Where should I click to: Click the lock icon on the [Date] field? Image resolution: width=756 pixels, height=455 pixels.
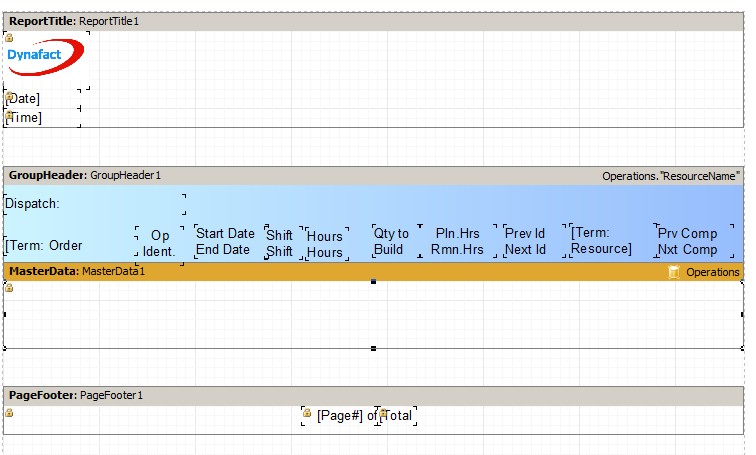pyautogui.click(x=9, y=96)
